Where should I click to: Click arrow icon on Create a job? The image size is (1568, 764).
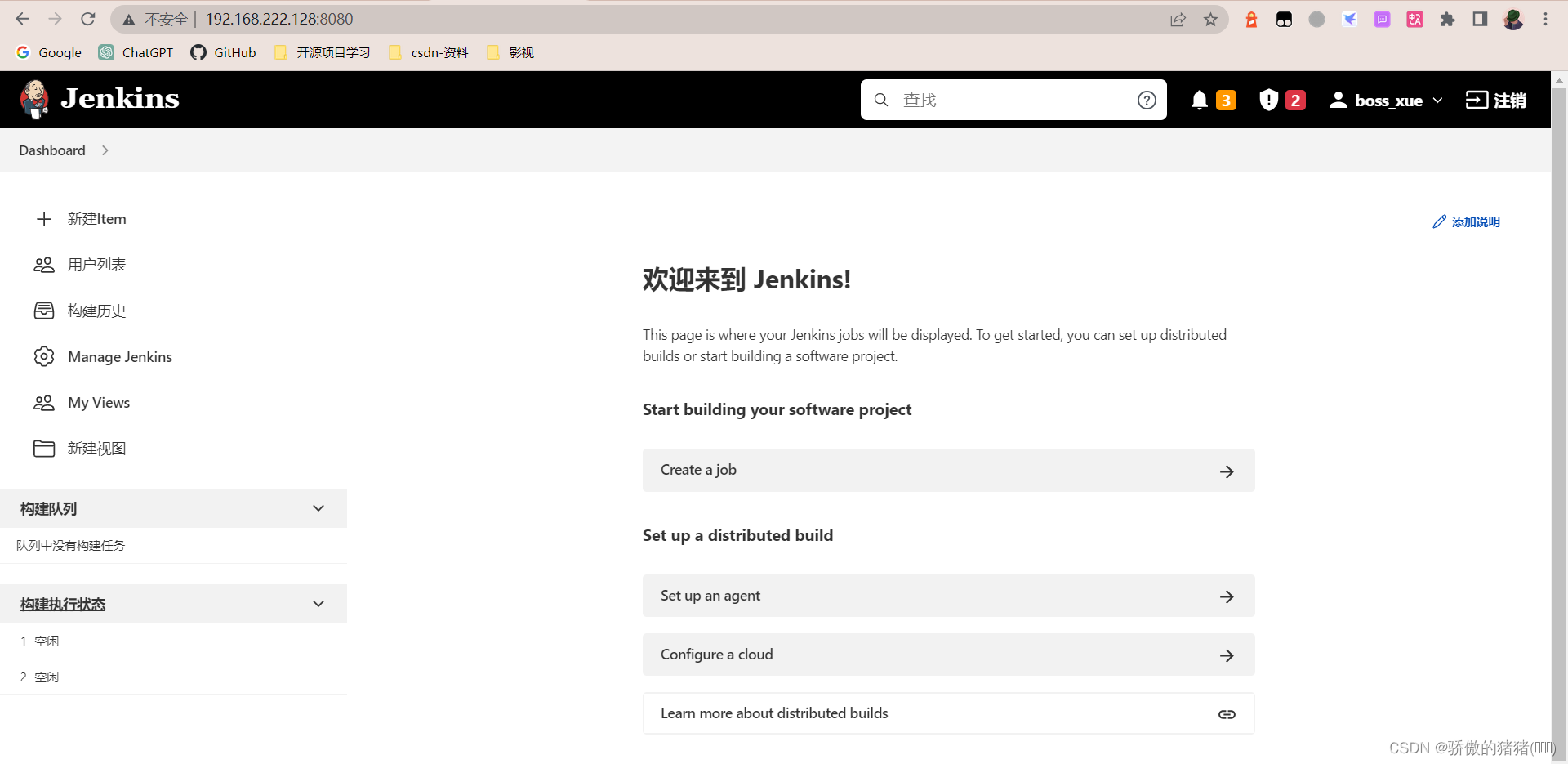click(1227, 471)
